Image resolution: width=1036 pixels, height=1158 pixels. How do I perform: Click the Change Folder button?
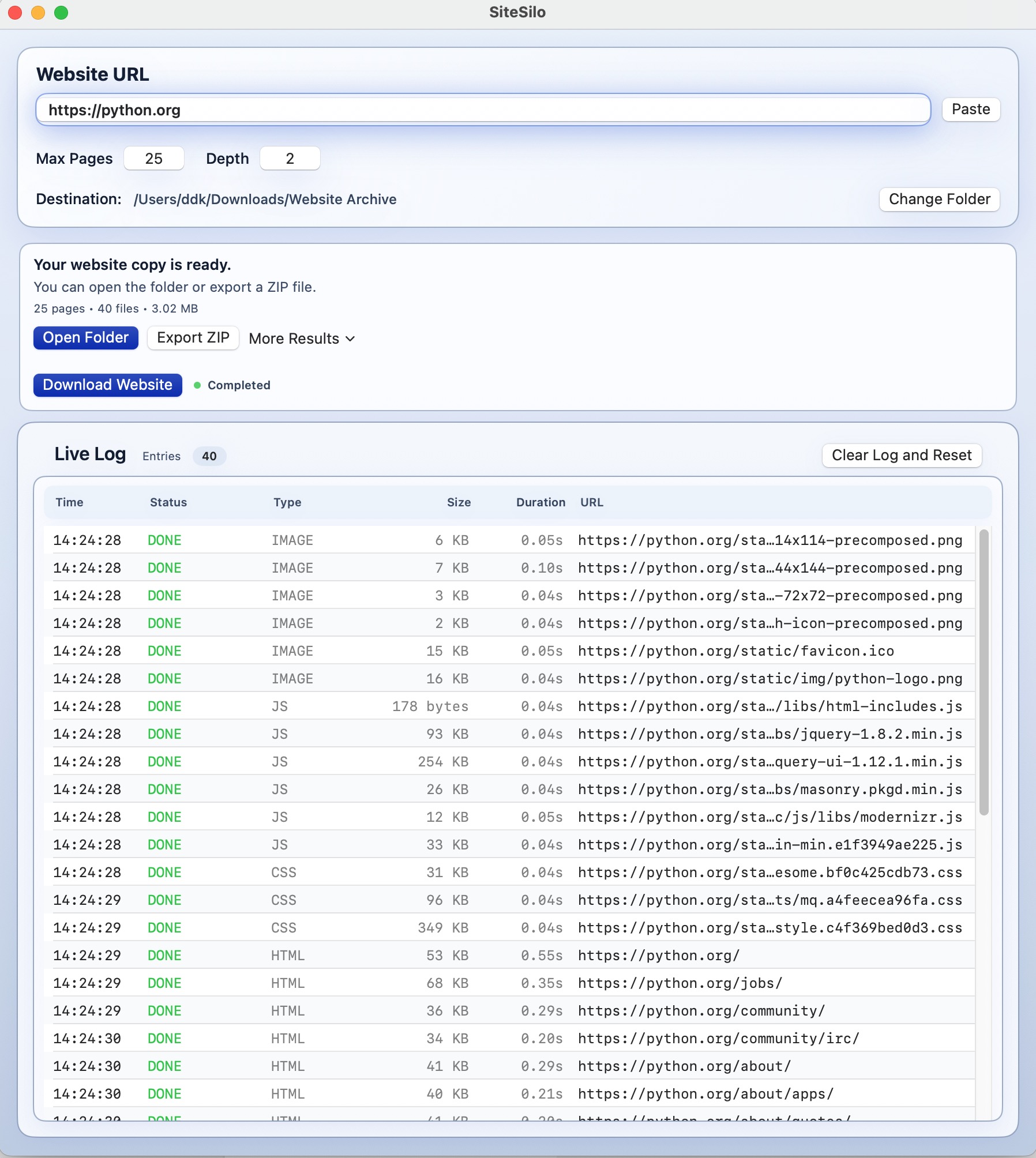tap(939, 200)
